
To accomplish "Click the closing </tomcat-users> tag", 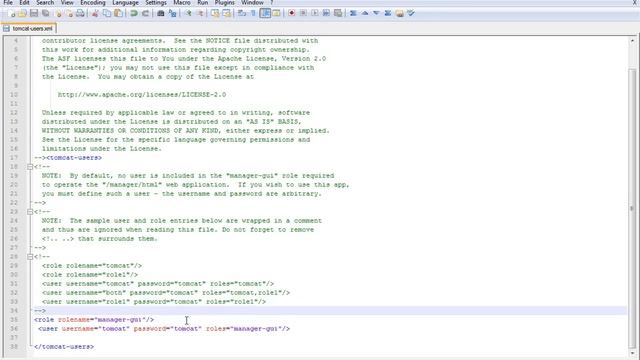I will point(64,347).
